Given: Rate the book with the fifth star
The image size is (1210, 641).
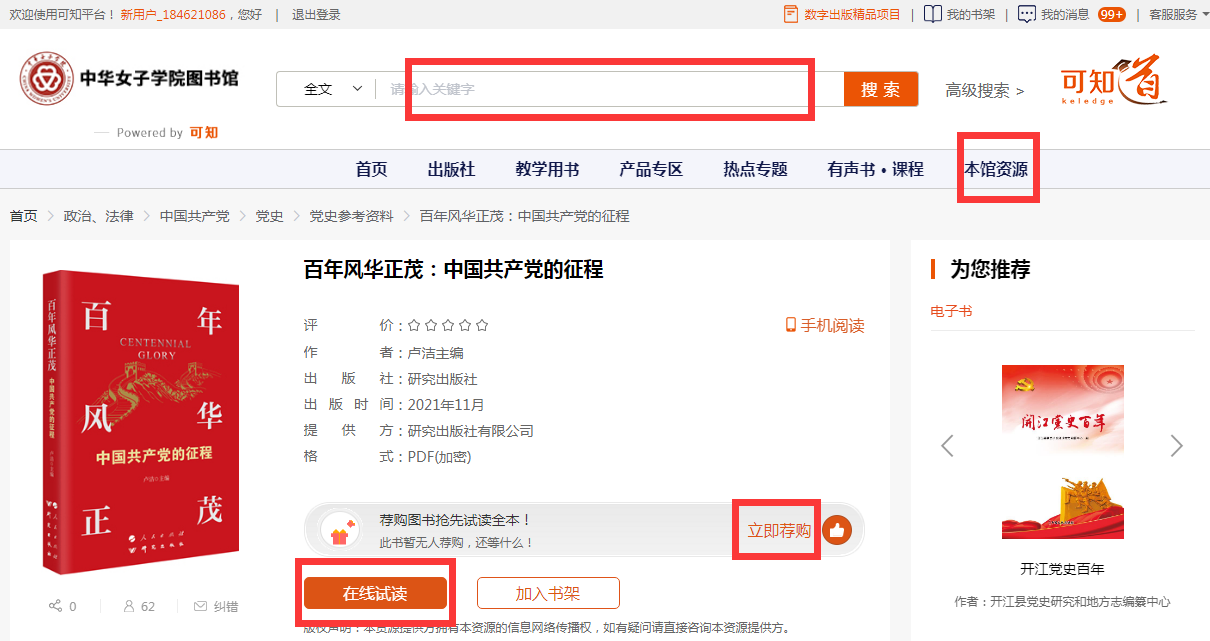Looking at the screenshot, I should tap(482, 326).
